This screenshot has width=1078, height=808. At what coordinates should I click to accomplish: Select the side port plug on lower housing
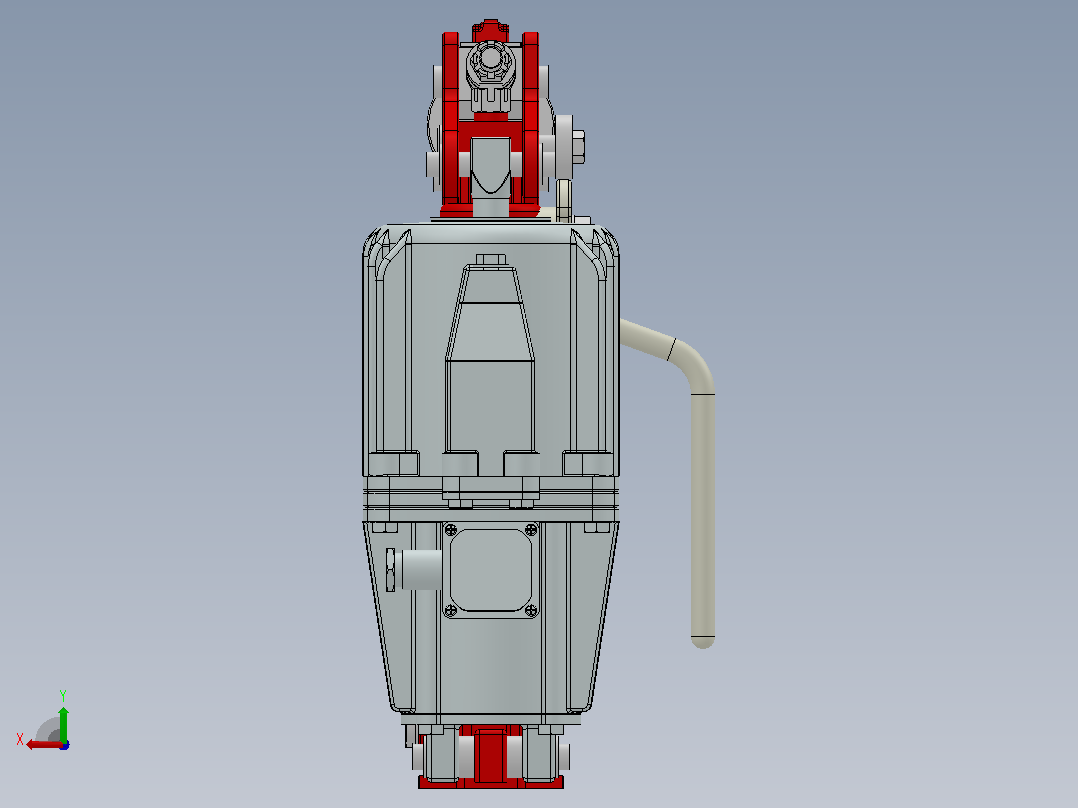[414, 570]
